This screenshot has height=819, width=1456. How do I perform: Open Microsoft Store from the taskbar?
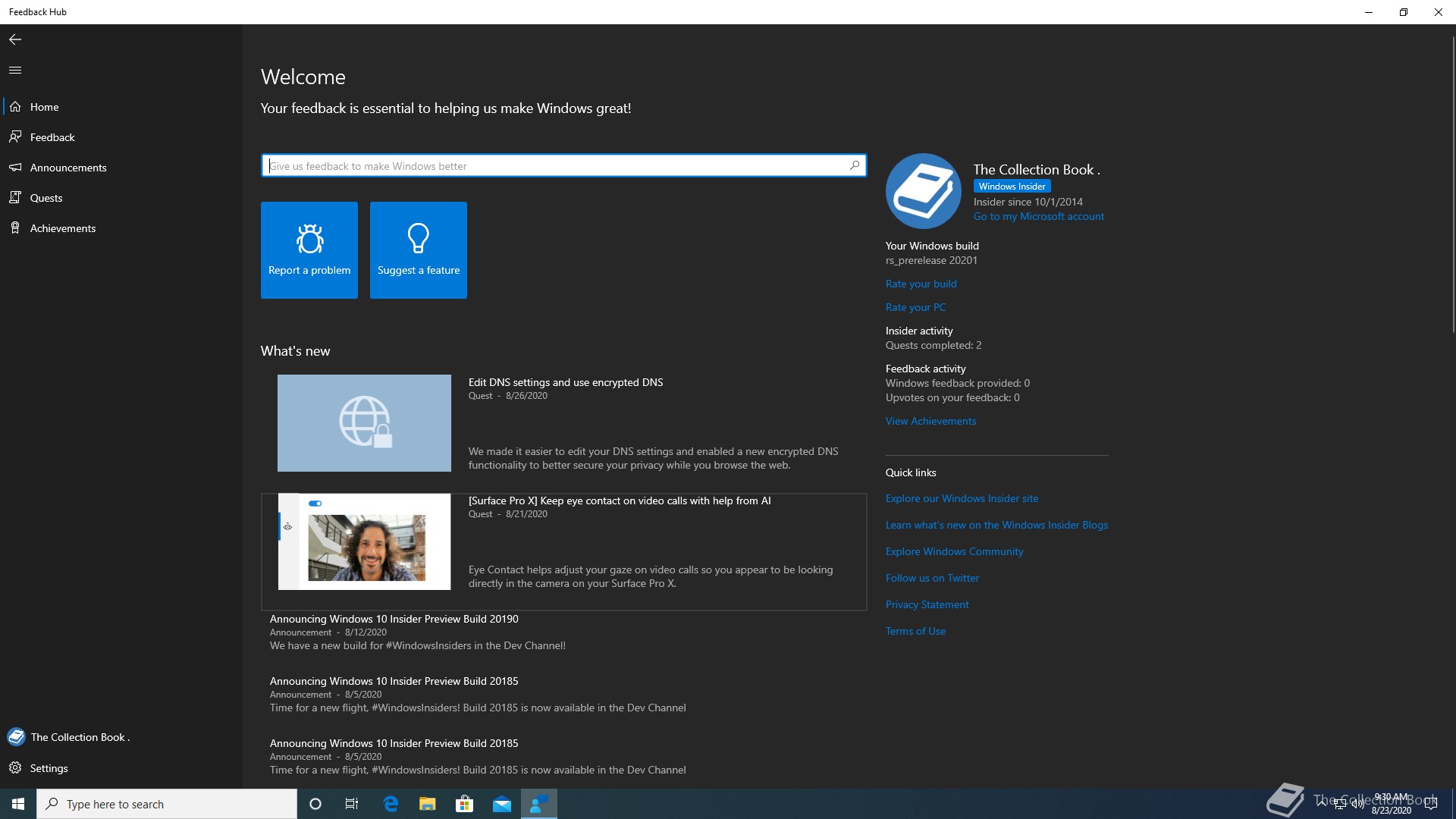pos(465,804)
